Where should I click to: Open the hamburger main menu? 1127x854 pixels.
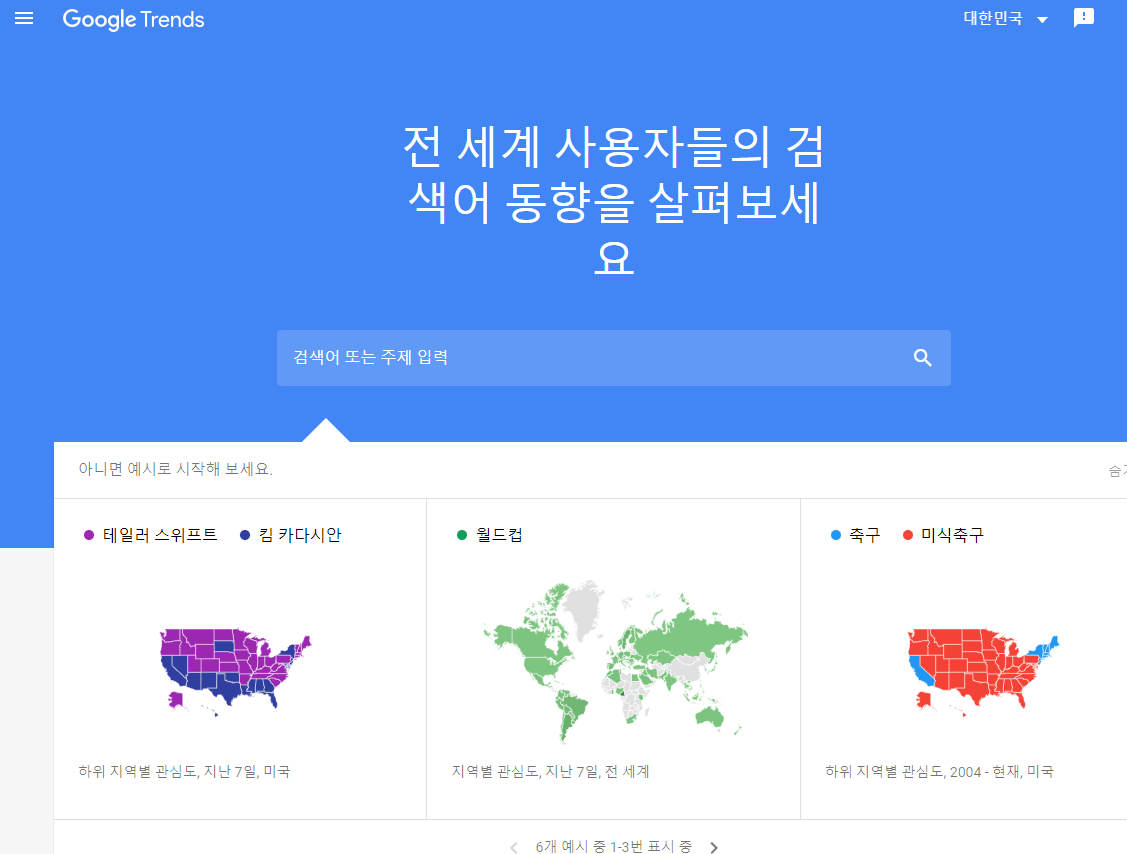coord(24,19)
